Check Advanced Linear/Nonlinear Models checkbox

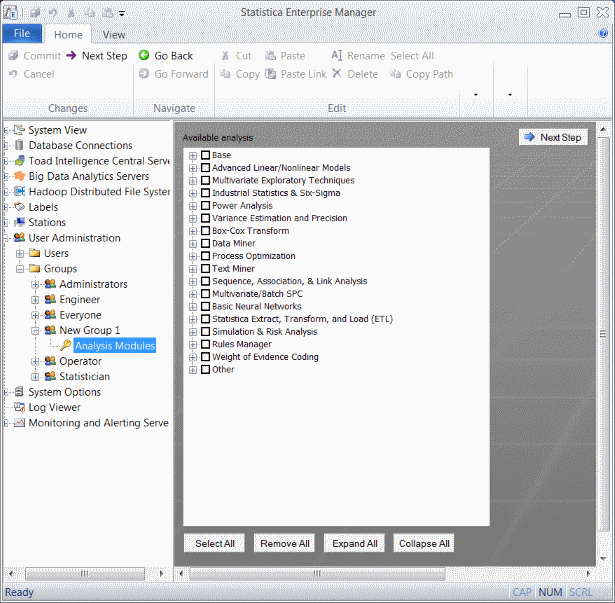[206, 168]
